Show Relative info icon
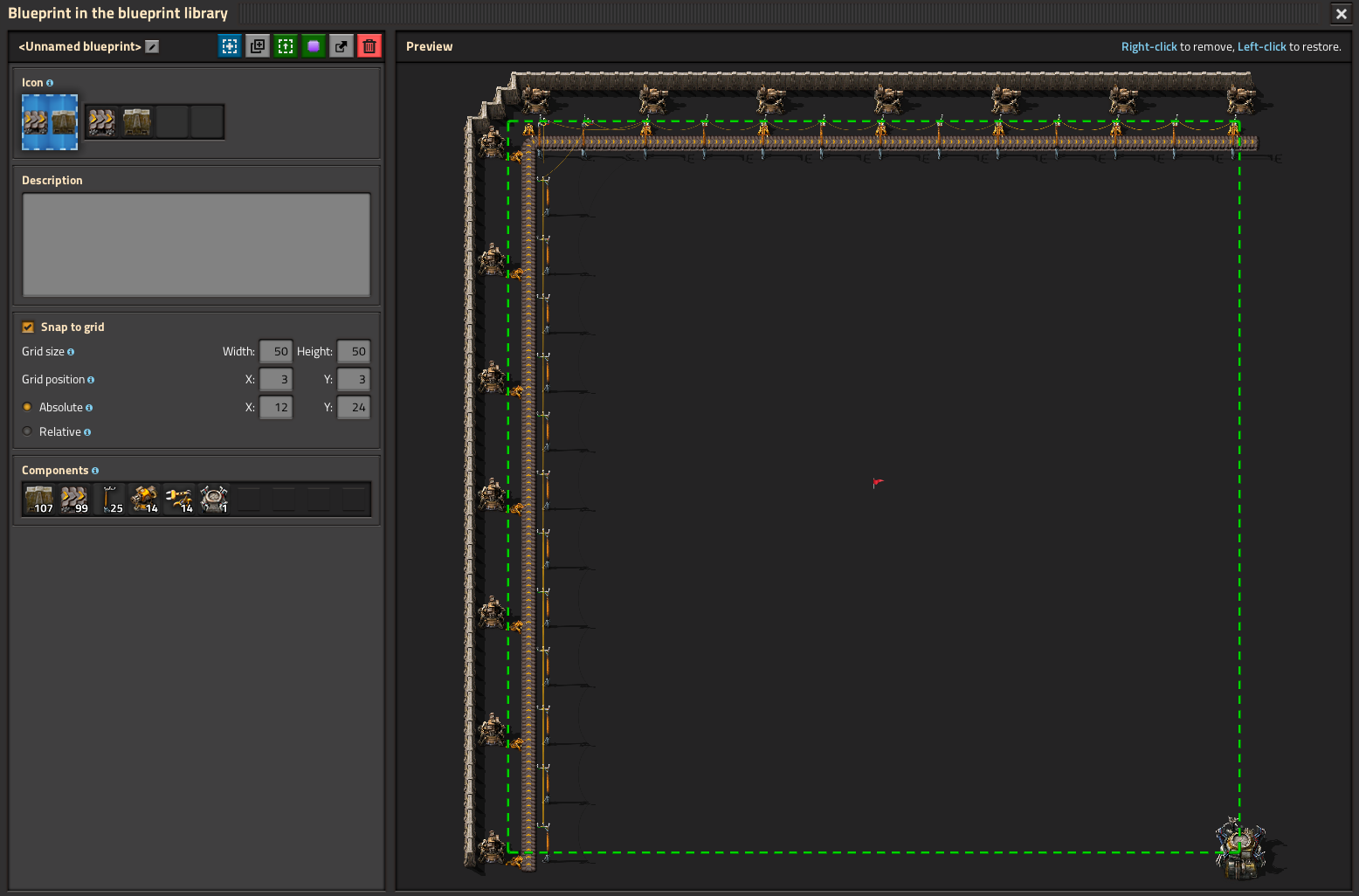The image size is (1359, 896). [87, 432]
